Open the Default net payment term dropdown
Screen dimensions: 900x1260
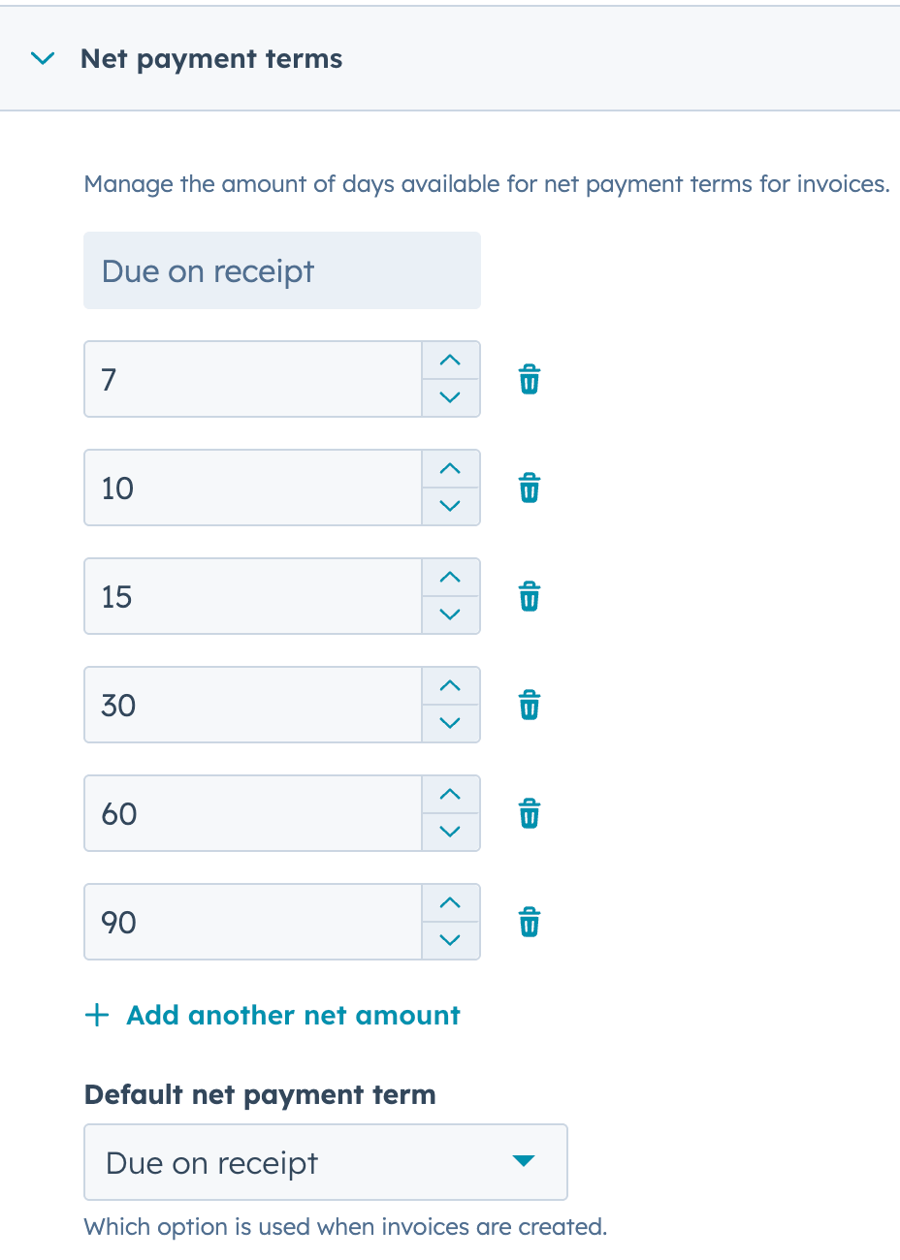pos(325,1162)
